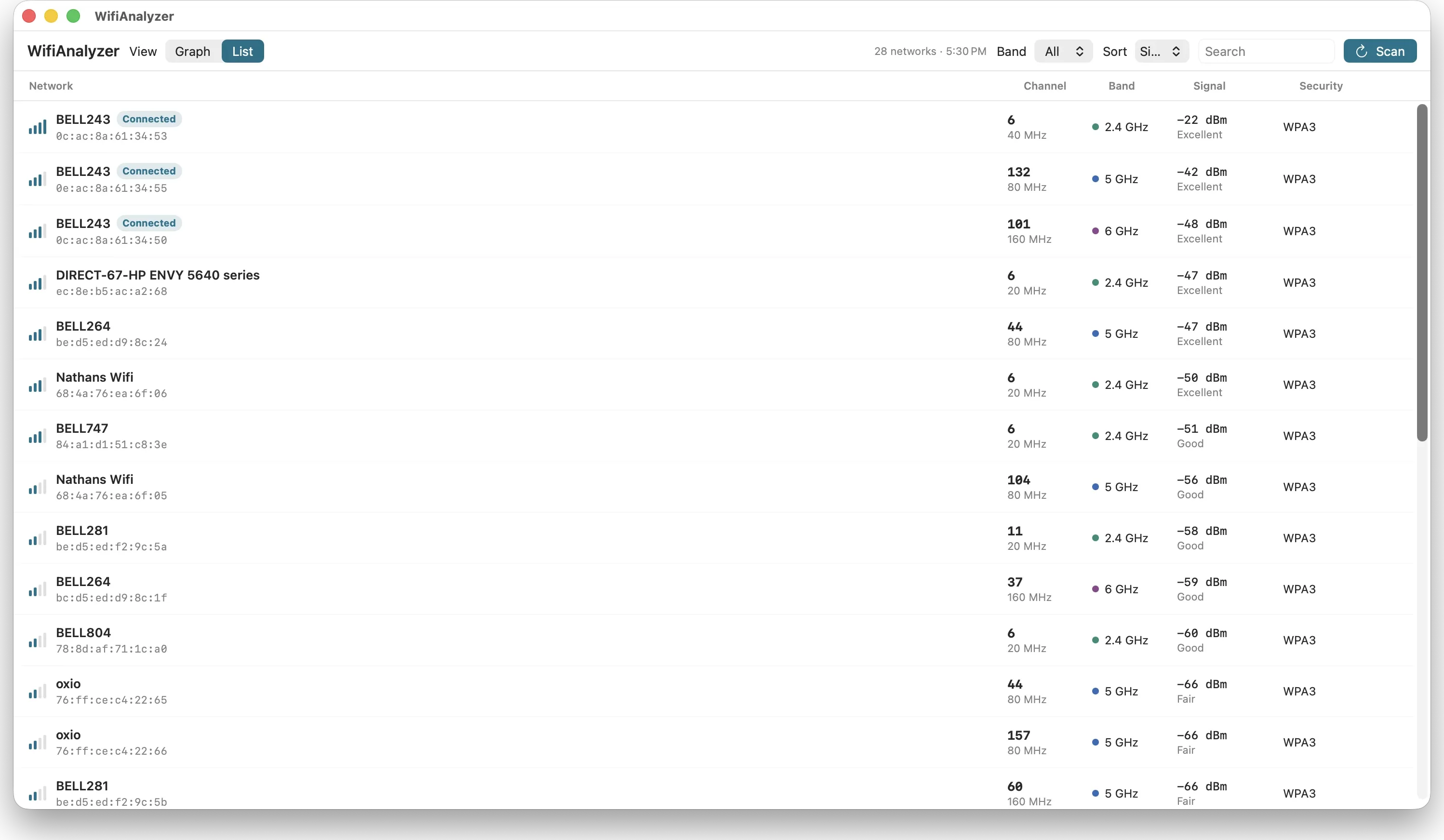Image resolution: width=1444 pixels, height=840 pixels.
Task: Click into the Search field
Action: [1266, 52]
